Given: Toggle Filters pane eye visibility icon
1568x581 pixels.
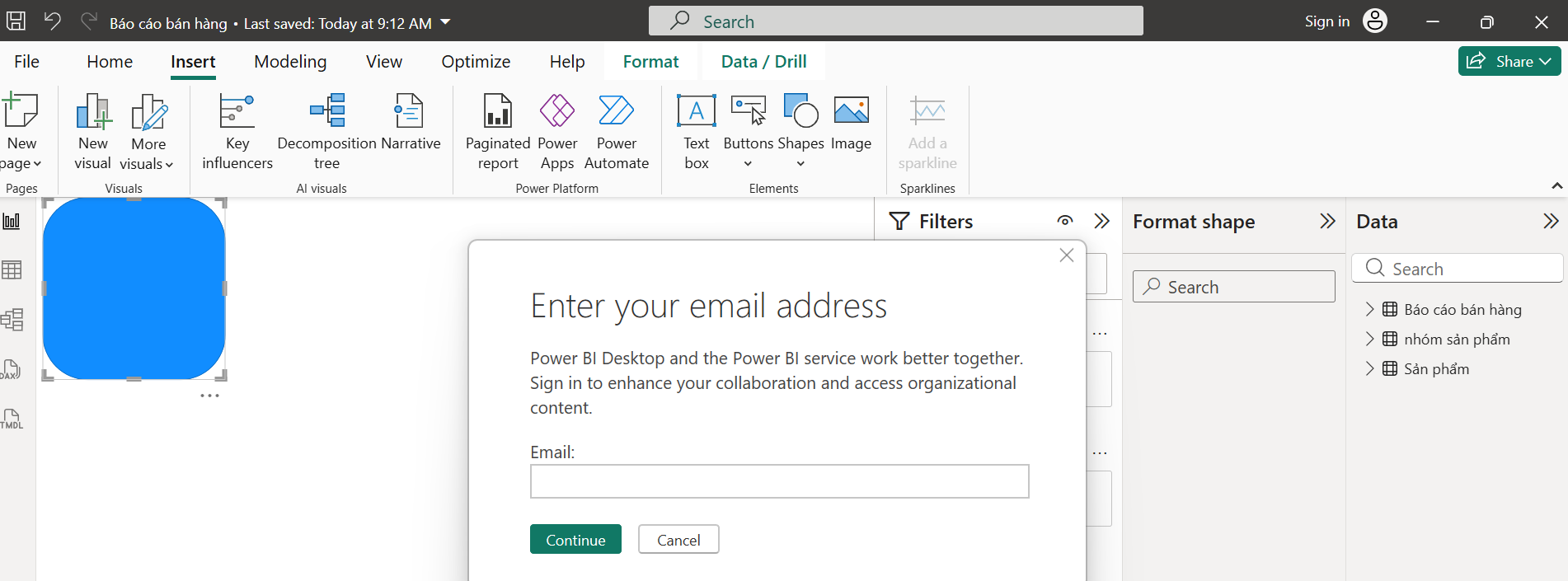Looking at the screenshot, I should click(x=1065, y=221).
